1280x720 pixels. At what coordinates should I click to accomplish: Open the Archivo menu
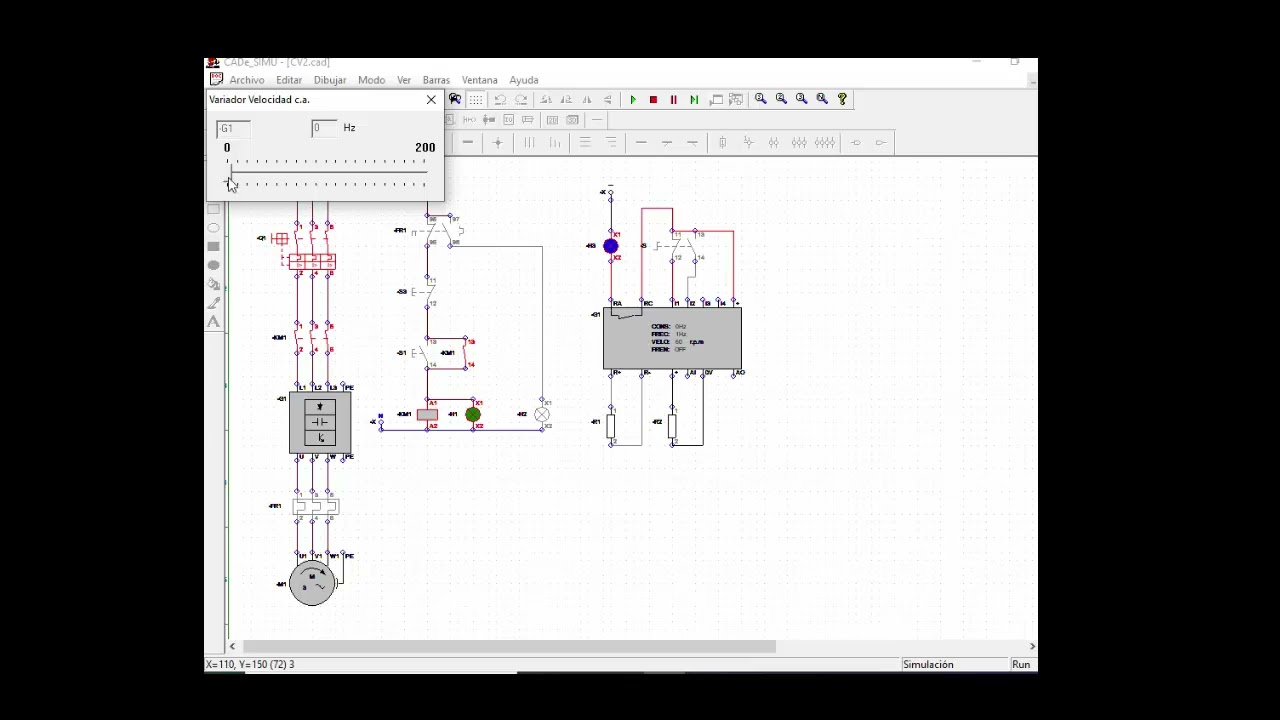pyautogui.click(x=247, y=80)
